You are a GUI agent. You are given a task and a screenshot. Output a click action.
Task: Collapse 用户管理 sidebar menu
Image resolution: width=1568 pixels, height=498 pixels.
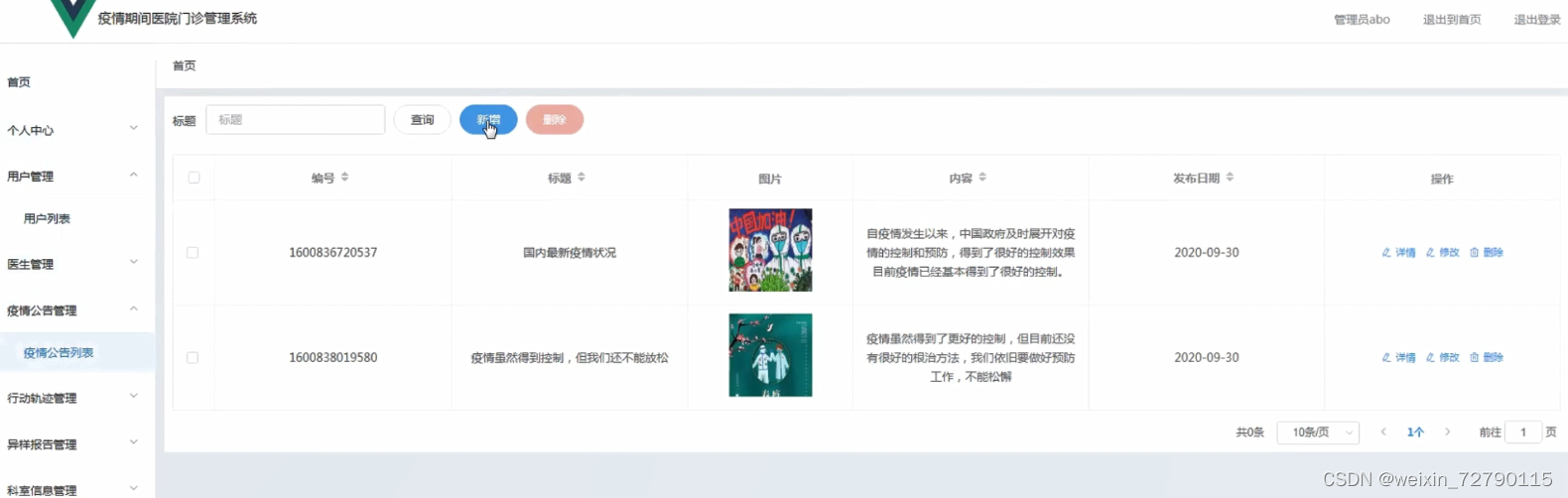coord(77,176)
